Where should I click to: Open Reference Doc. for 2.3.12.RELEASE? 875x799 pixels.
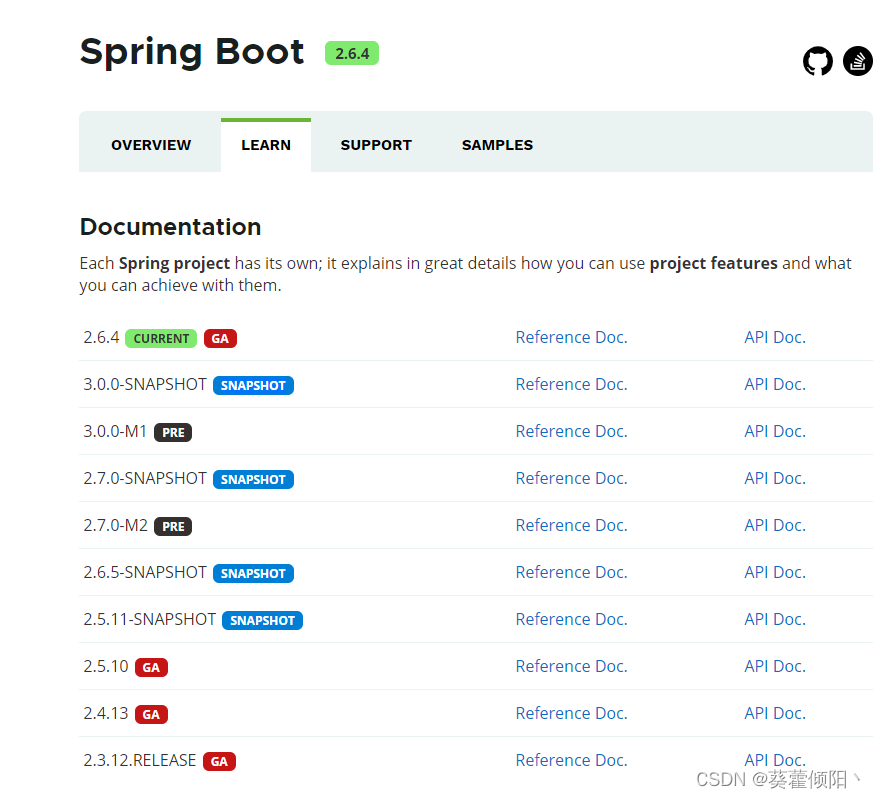pos(571,761)
